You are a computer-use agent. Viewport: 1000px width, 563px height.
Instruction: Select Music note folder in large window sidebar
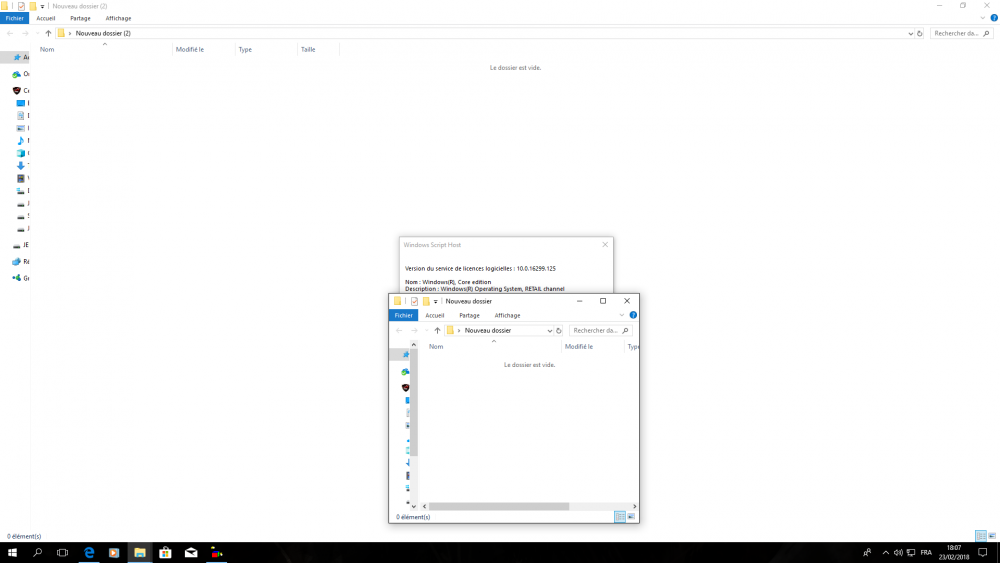pos(20,140)
